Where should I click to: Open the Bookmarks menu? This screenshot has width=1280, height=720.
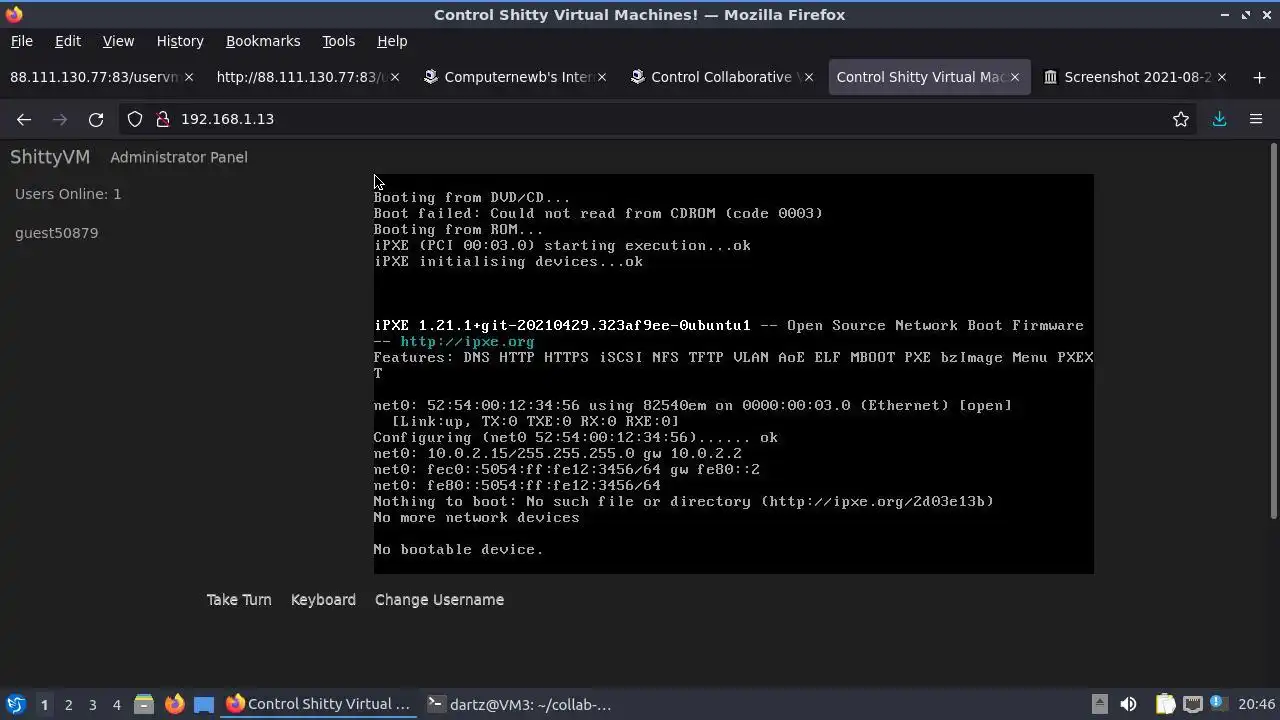tap(263, 41)
